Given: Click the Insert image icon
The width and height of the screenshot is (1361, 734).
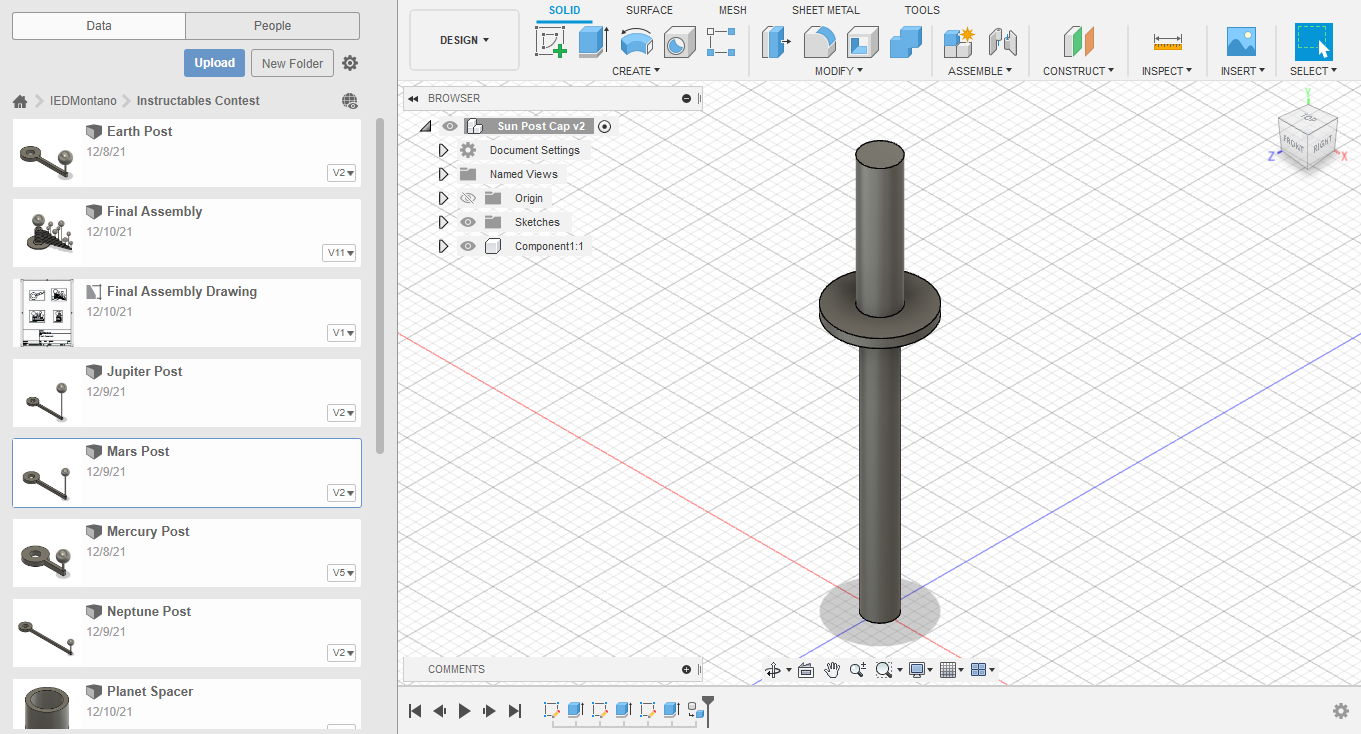Looking at the screenshot, I should coord(1241,42).
